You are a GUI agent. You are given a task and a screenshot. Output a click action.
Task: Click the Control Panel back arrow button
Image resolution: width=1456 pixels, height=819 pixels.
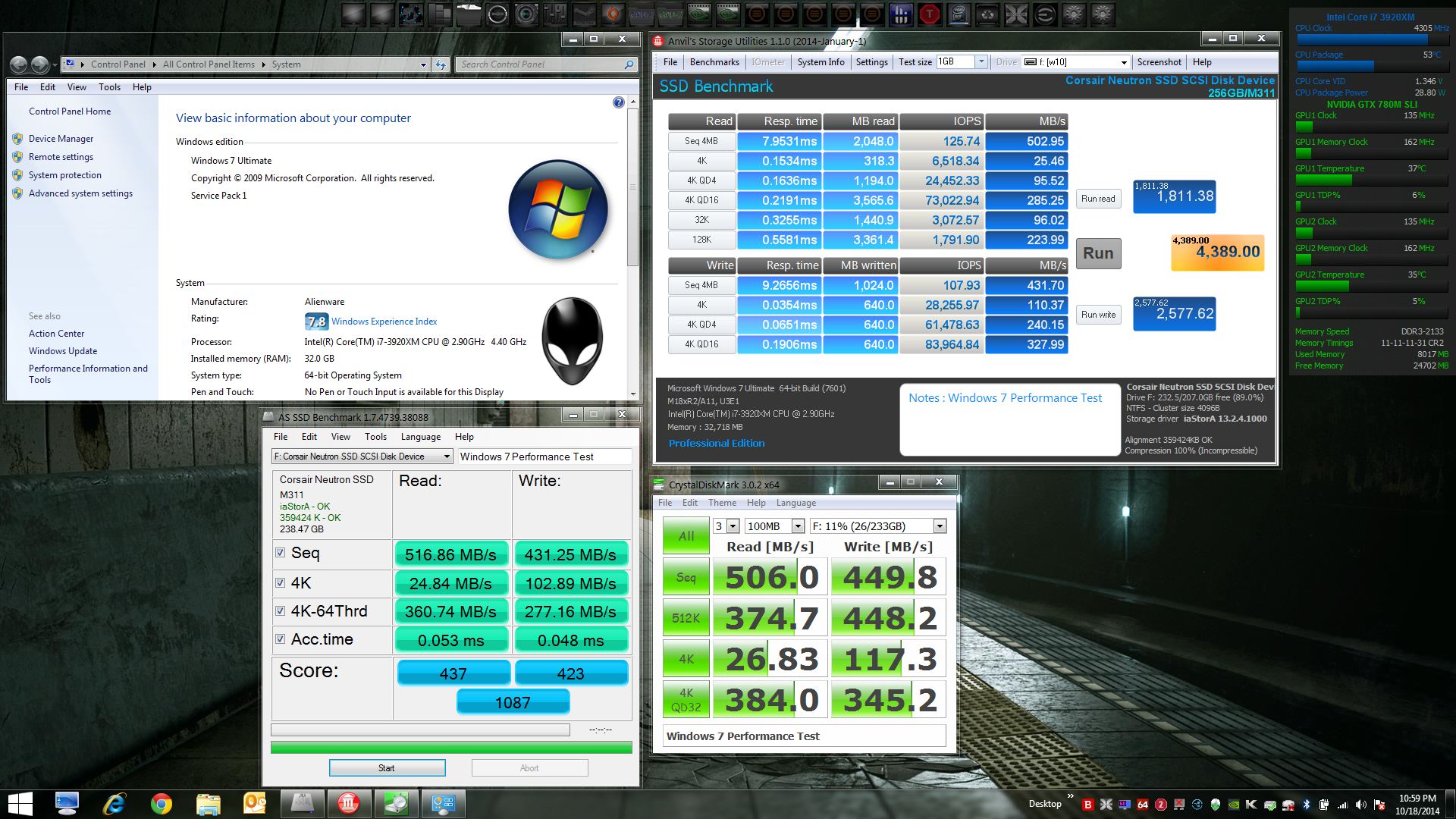click(x=20, y=64)
